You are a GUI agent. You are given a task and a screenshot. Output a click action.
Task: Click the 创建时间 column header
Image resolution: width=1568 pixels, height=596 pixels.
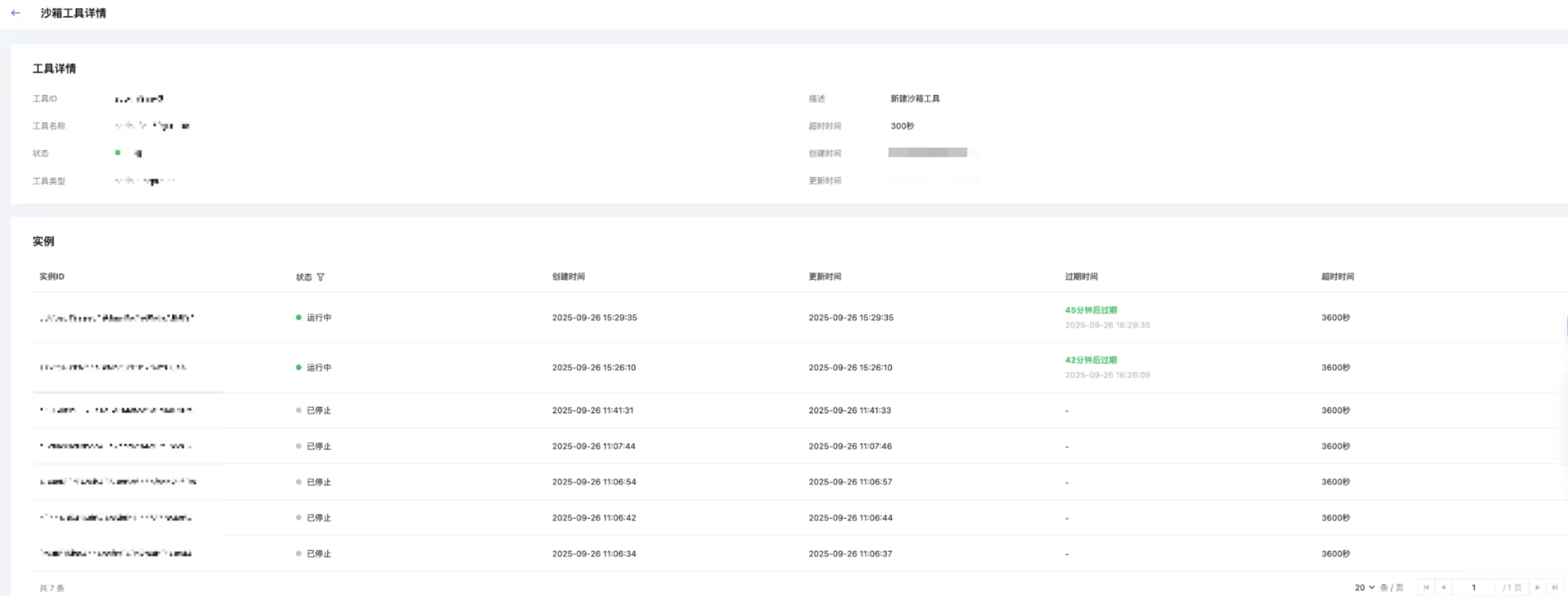click(x=568, y=277)
